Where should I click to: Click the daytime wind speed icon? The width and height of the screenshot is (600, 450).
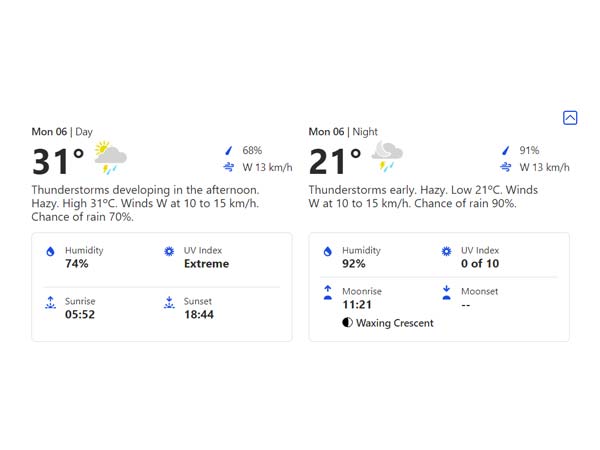[229, 167]
